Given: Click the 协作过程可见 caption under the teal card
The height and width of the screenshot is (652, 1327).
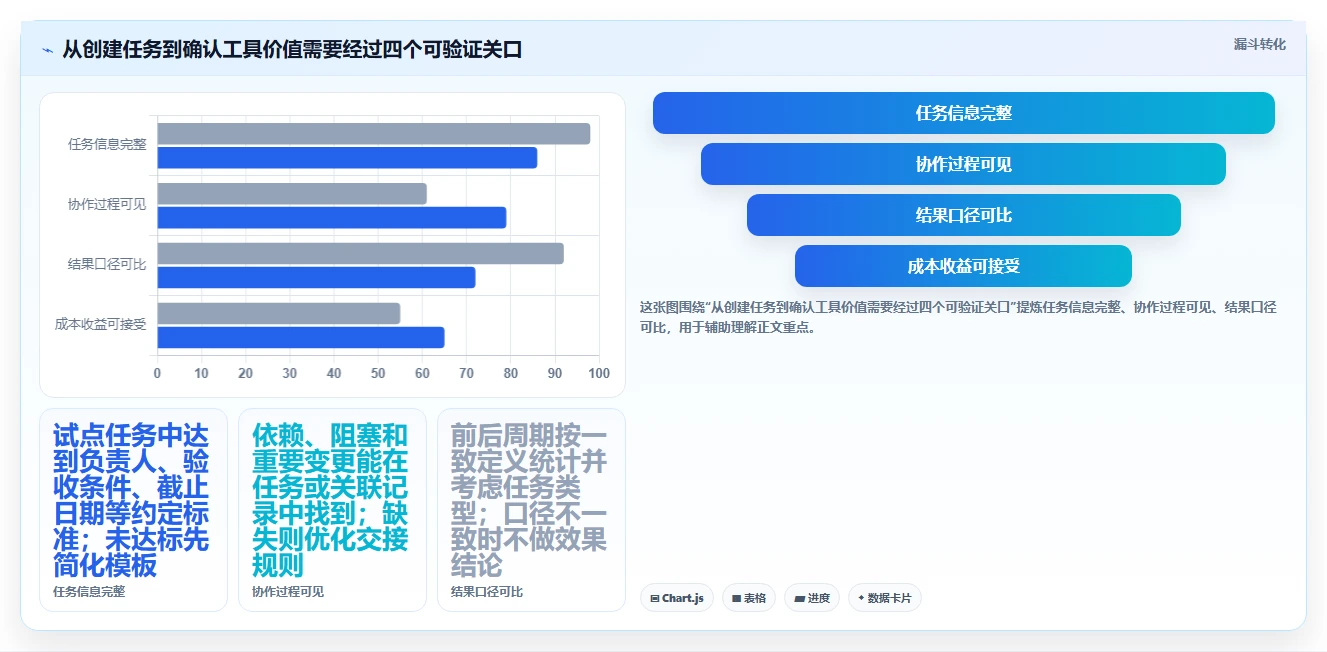Looking at the screenshot, I should coord(288,592).
